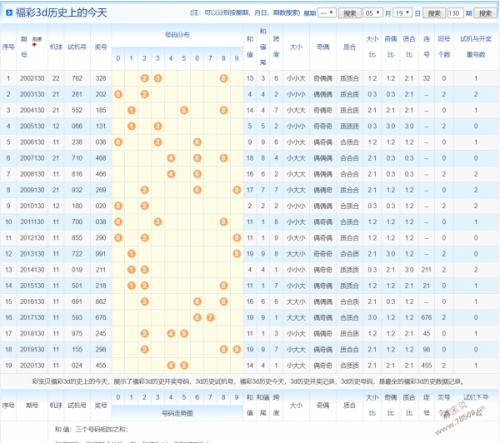Click orange ball 2 in row 2014130
500x443 pixels.
click(145, 270)
